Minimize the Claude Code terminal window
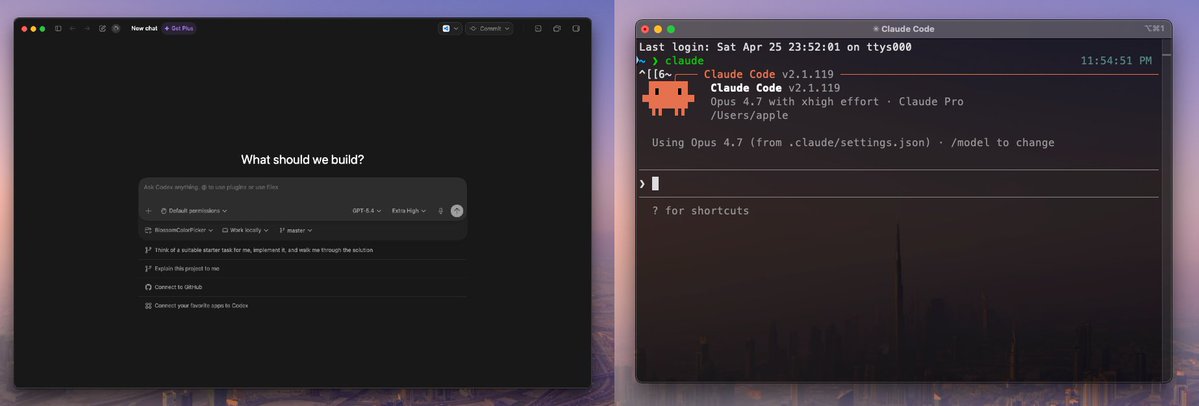This screenshot has height=406, width=1199. click(658, 29)
